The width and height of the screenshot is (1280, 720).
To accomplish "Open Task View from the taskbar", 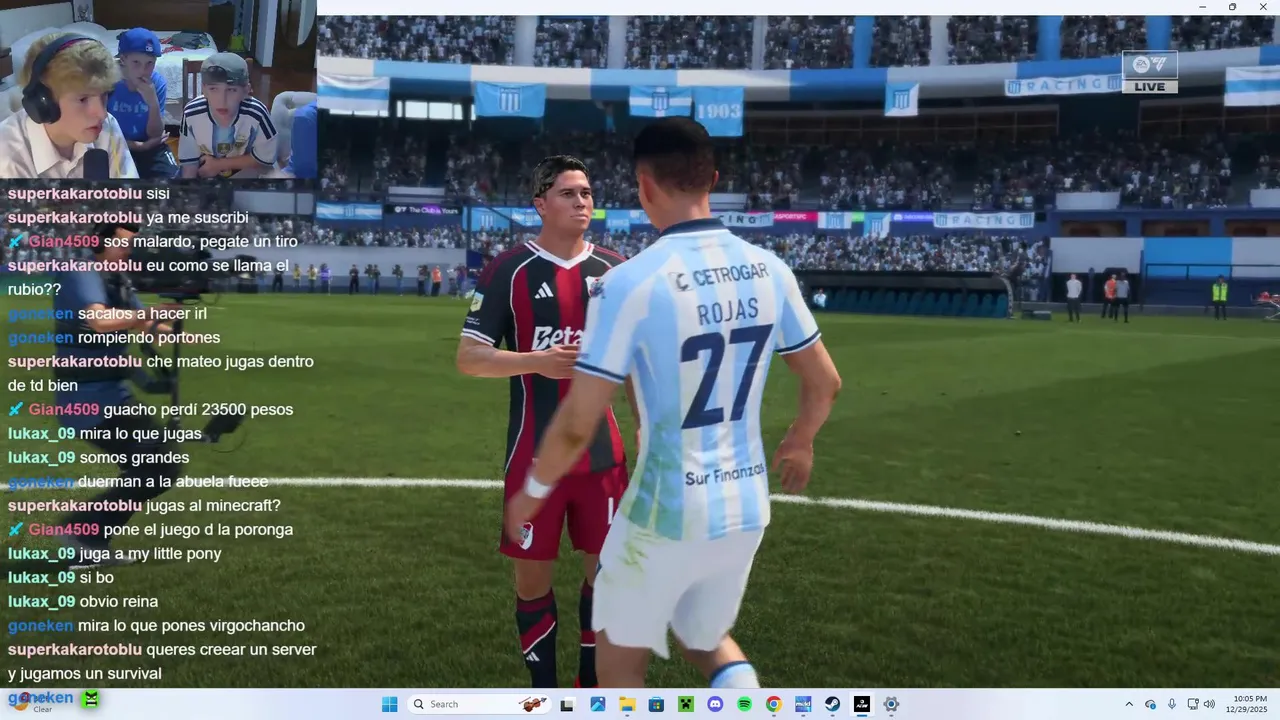I will pos(567,704).
